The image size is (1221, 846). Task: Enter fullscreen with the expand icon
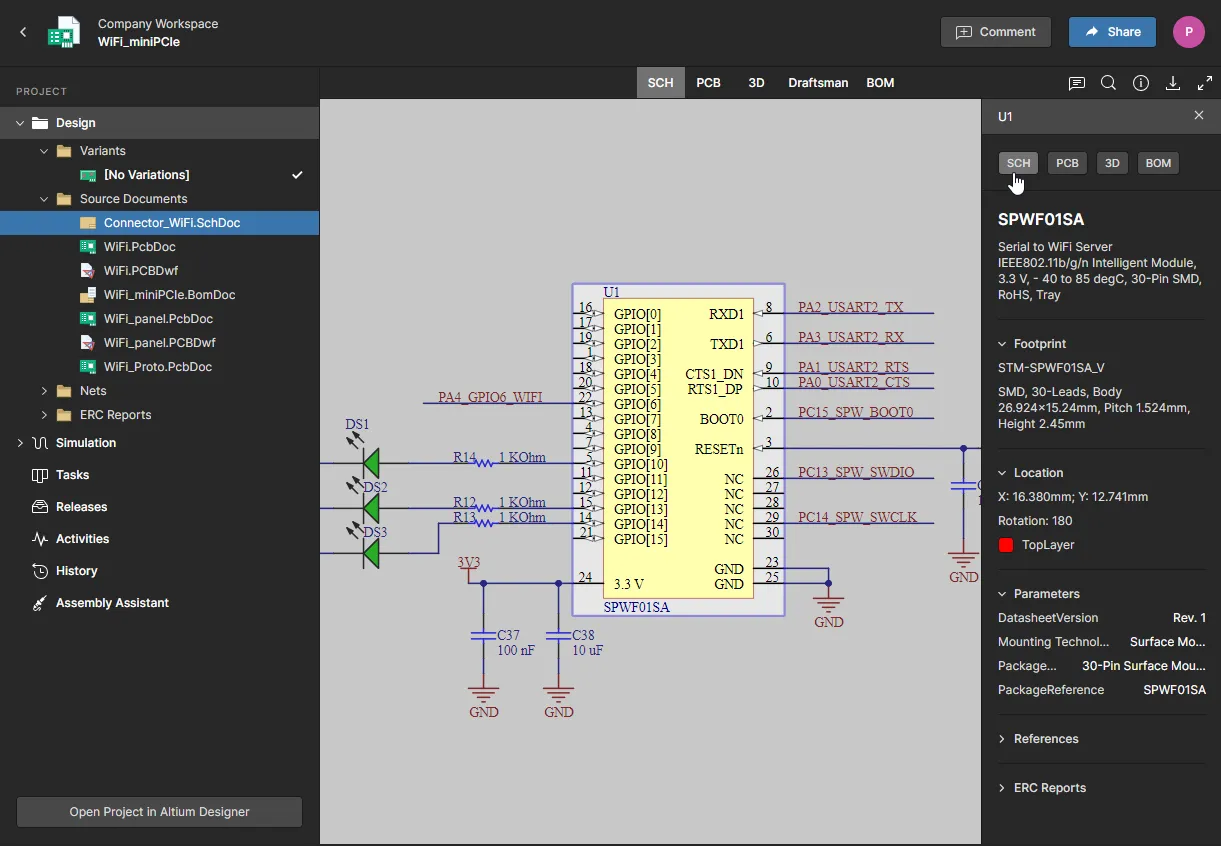1205,83
